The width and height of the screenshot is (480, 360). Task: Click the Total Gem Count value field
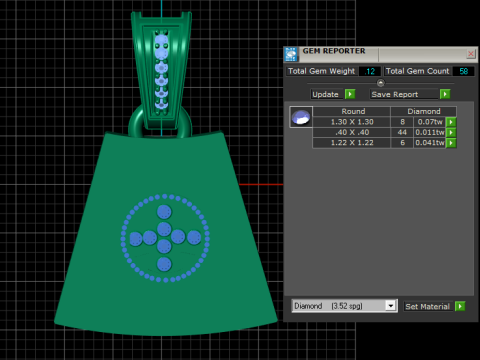pos(464,71)
